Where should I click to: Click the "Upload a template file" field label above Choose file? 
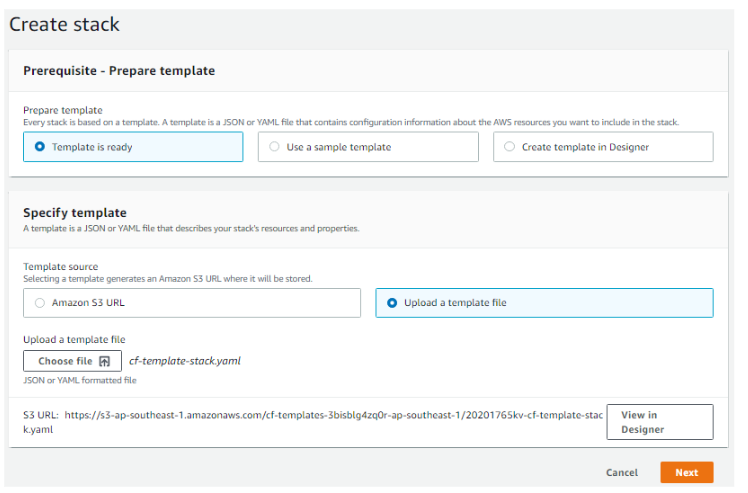click(x=74, y=340)
